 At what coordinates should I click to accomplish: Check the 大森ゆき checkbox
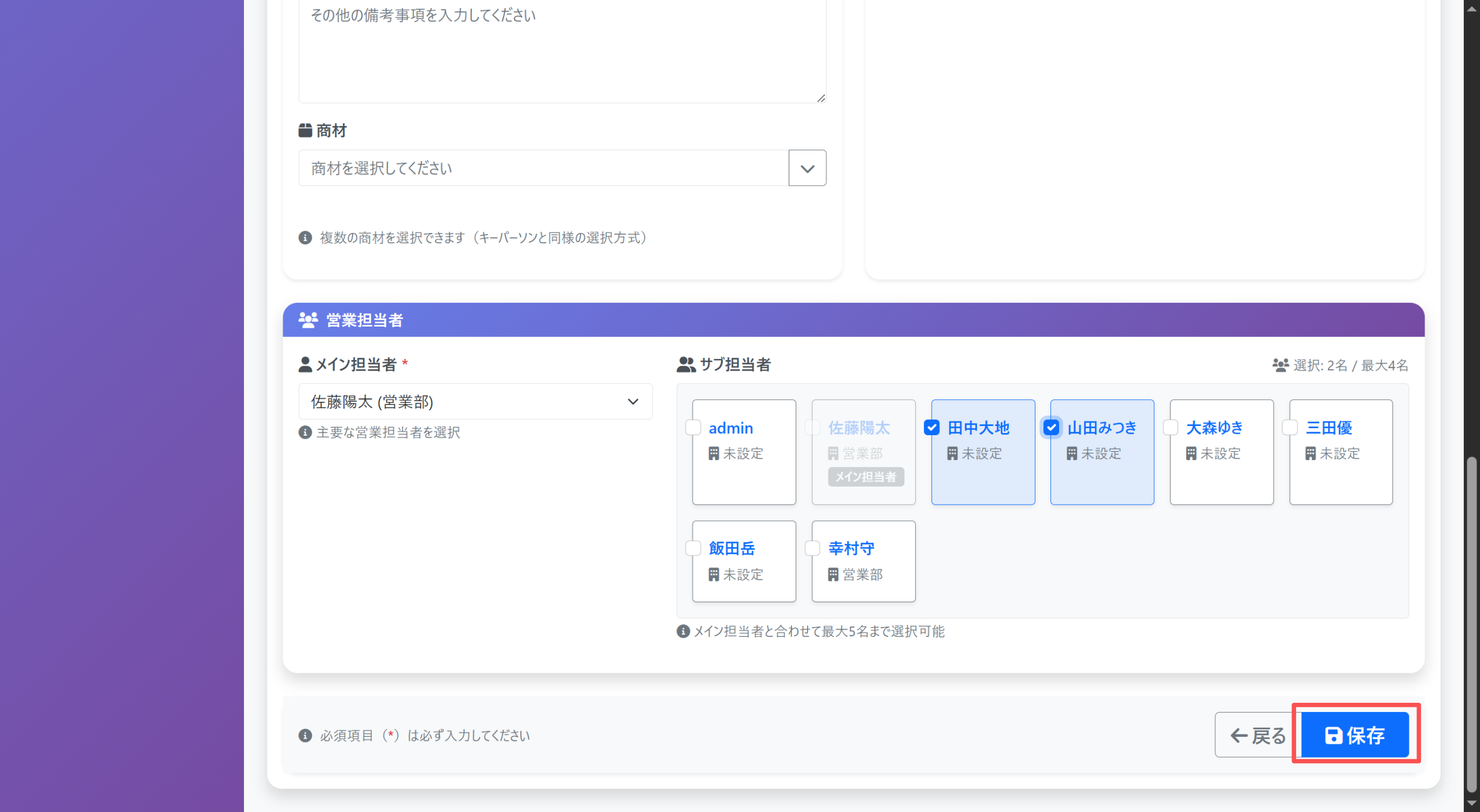1171,428
